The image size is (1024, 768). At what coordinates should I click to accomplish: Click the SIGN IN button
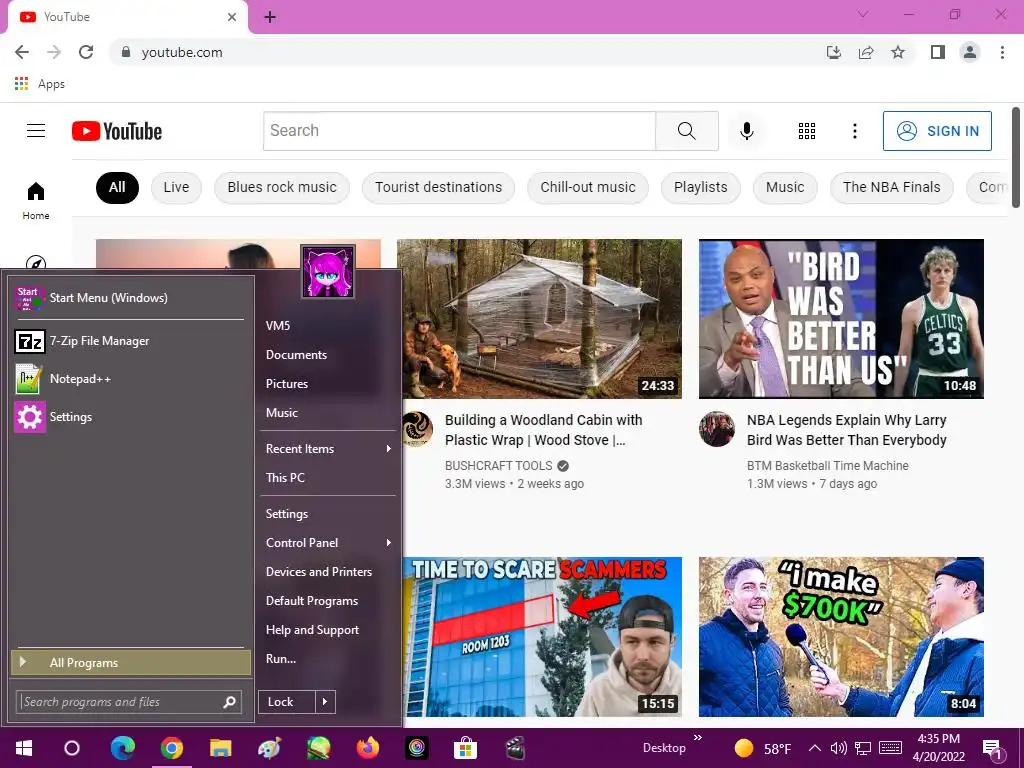pyautogui.click(x=937, y=131)
